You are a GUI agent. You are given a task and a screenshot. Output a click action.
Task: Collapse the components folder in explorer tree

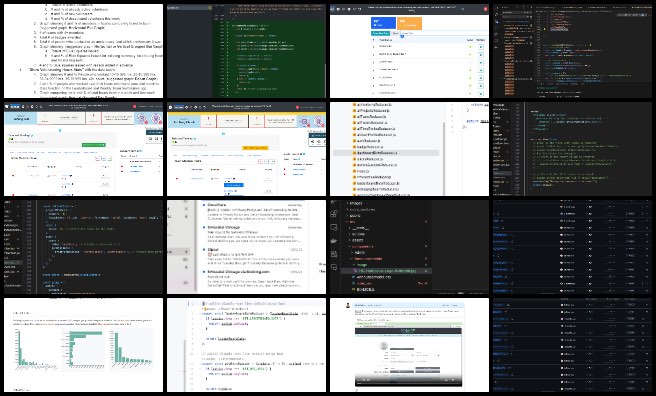[x=362, y=247]
